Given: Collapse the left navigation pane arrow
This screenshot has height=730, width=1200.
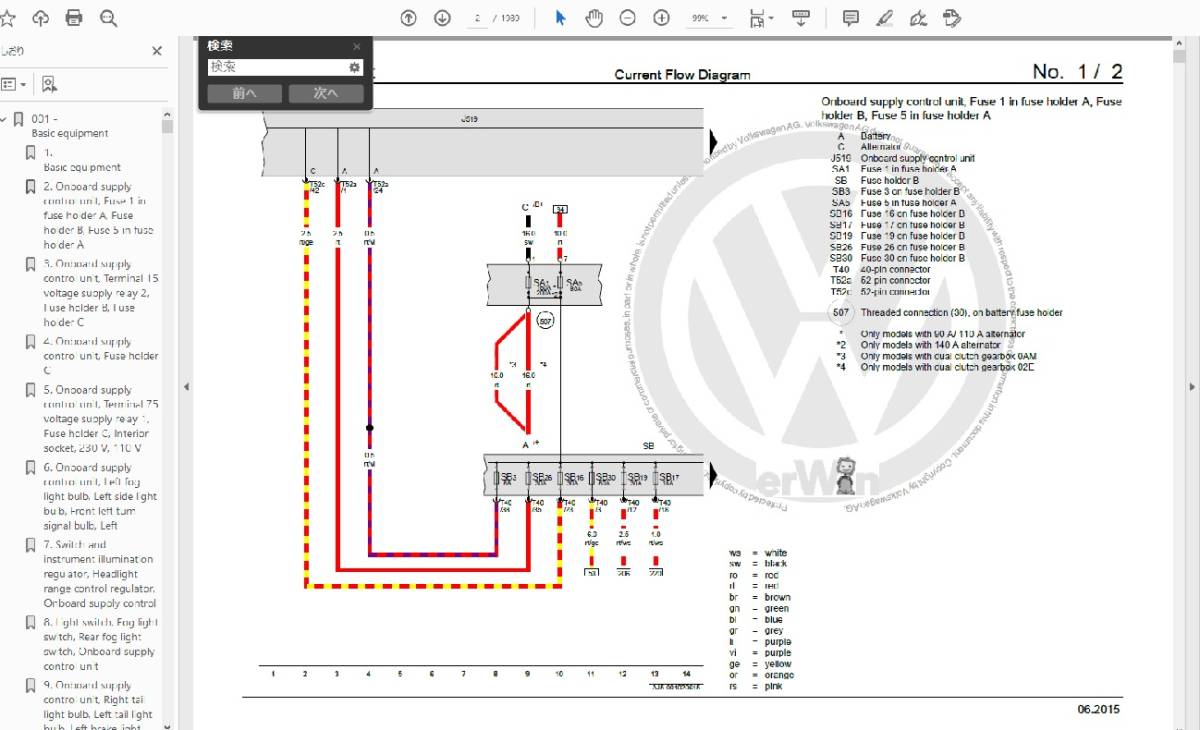Looking at the screenshot, I should [185, 387].
